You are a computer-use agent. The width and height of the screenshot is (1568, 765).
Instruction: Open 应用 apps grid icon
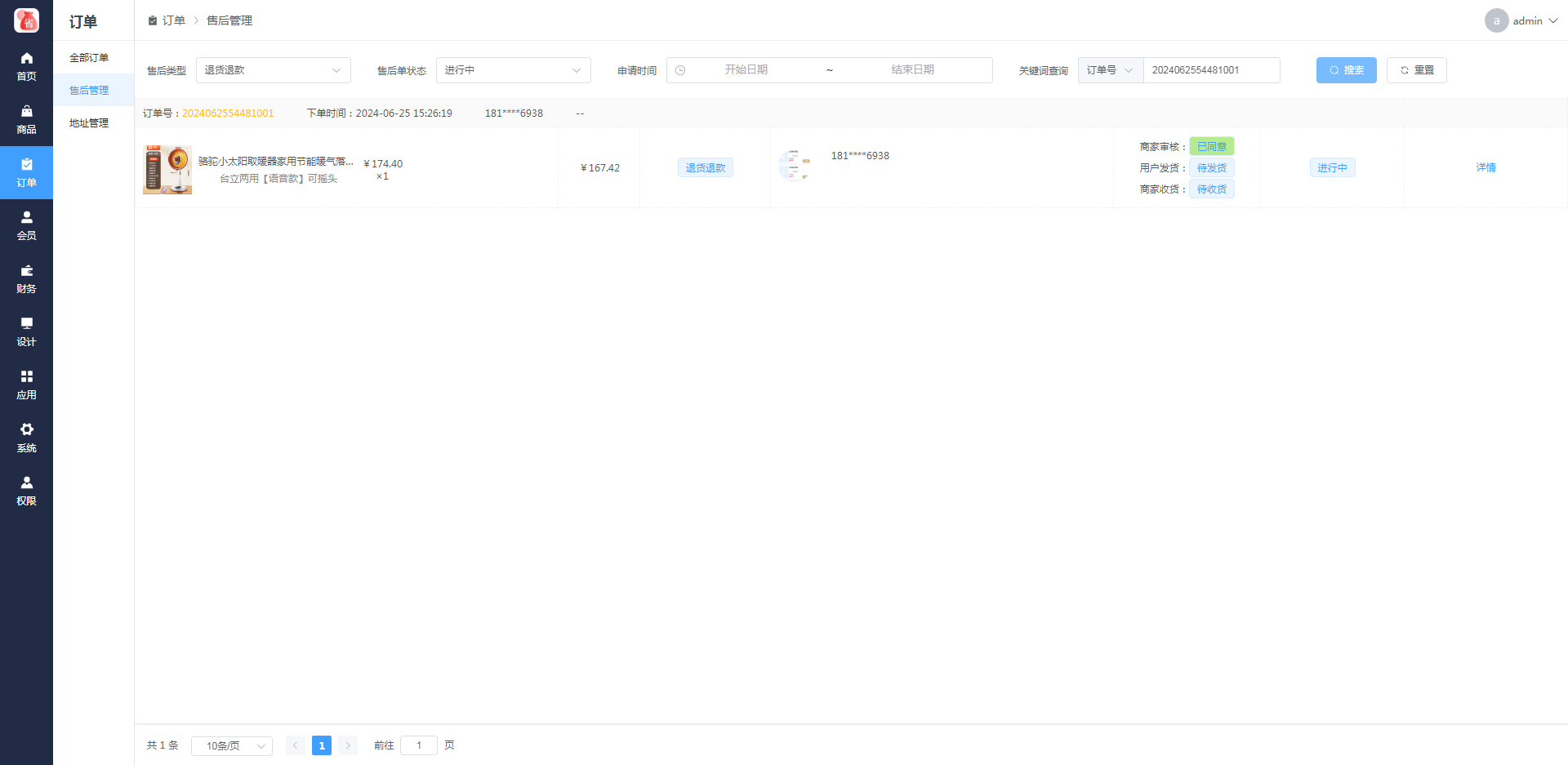coord(26,377)
